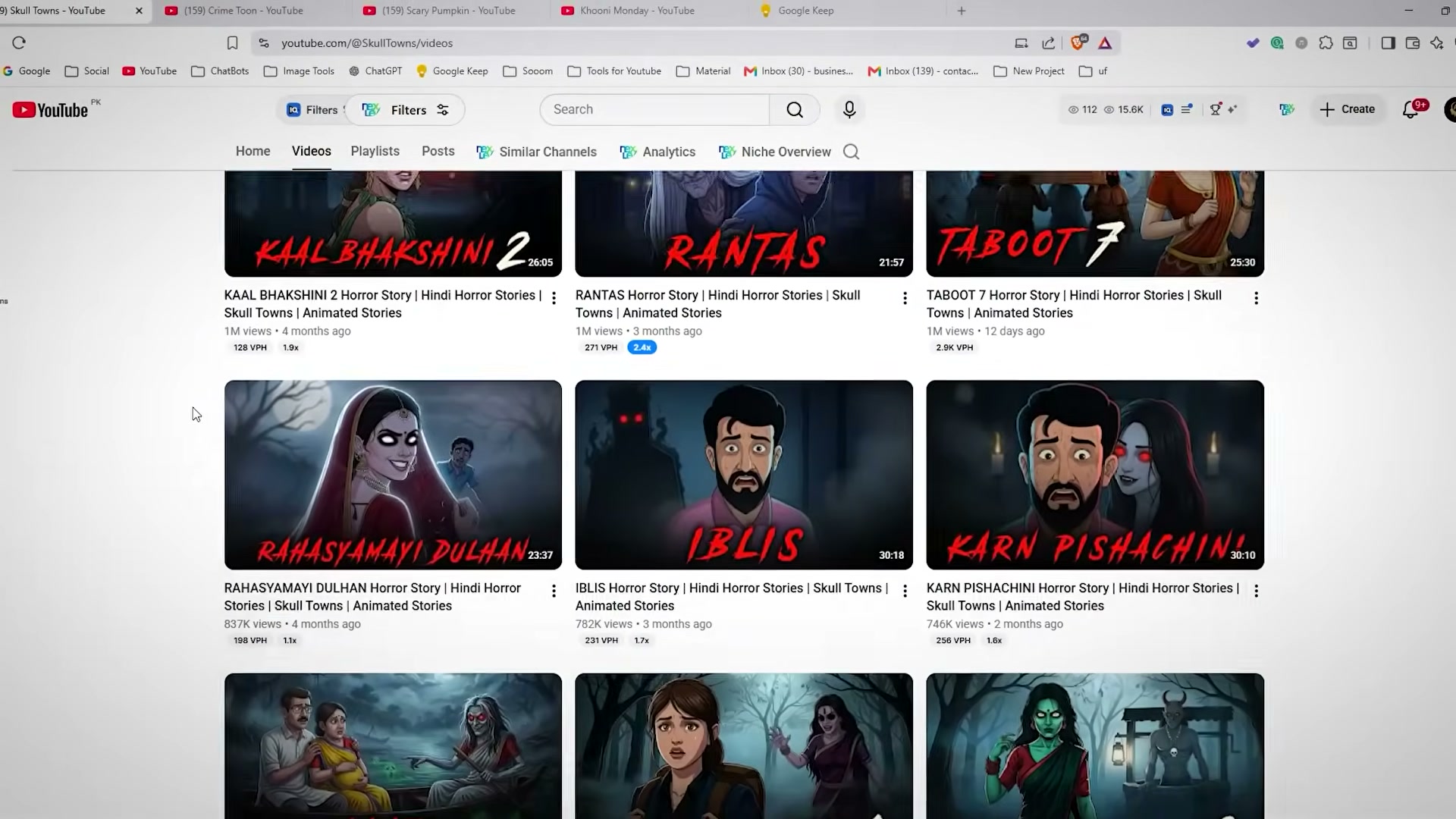This screenshot has height=819, width=1456.
Task: Open the IBLIS Horror Story video title
Action: click(732, 597)
